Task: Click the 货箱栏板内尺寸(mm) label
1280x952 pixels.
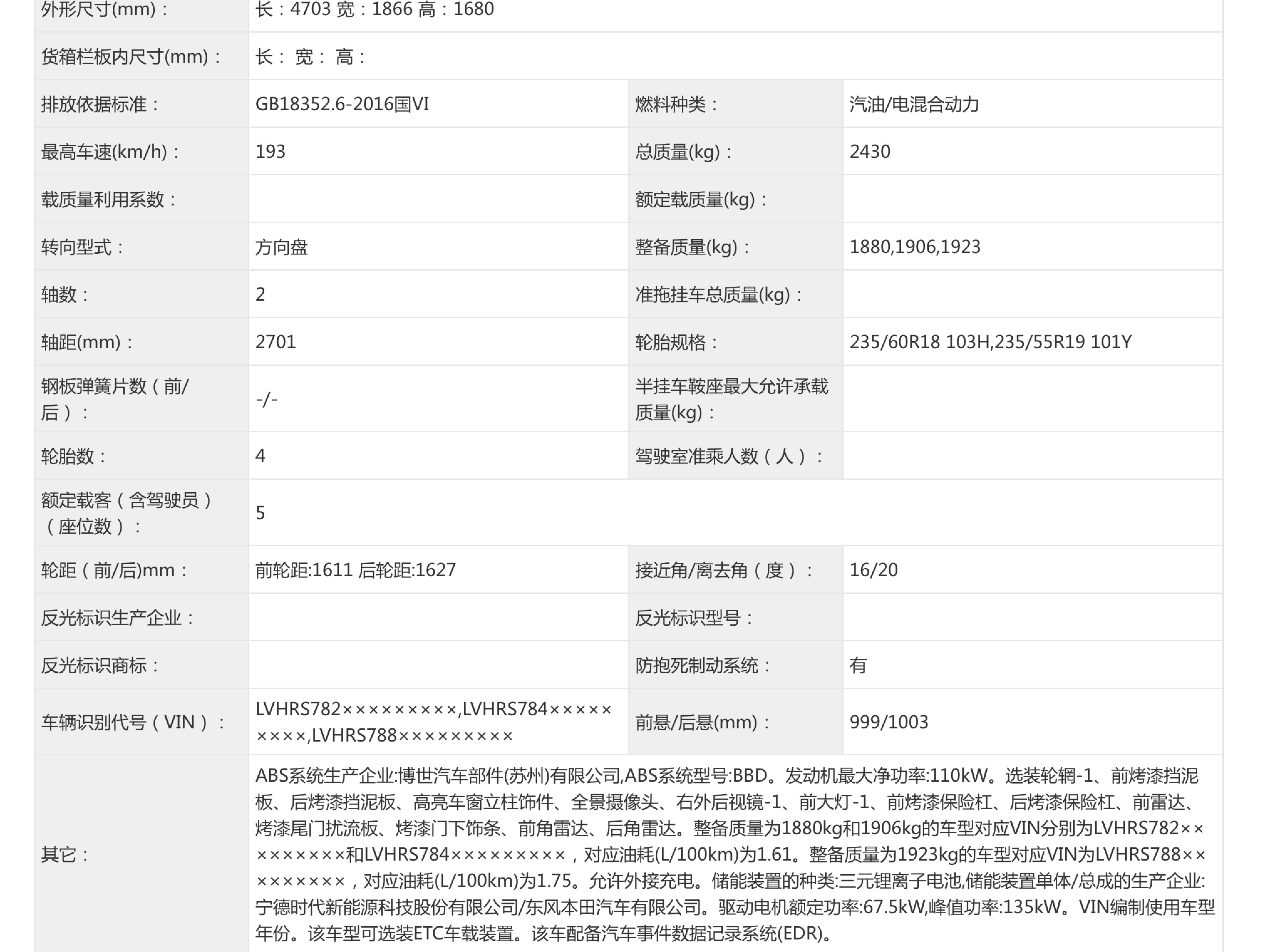Action: (131, 56)
